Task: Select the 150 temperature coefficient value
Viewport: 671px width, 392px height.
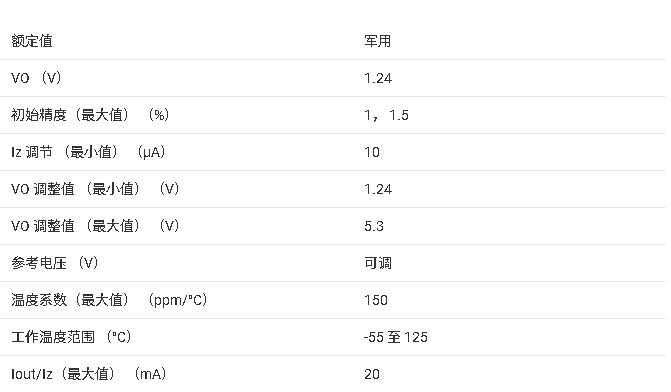Action: point(376,300)
